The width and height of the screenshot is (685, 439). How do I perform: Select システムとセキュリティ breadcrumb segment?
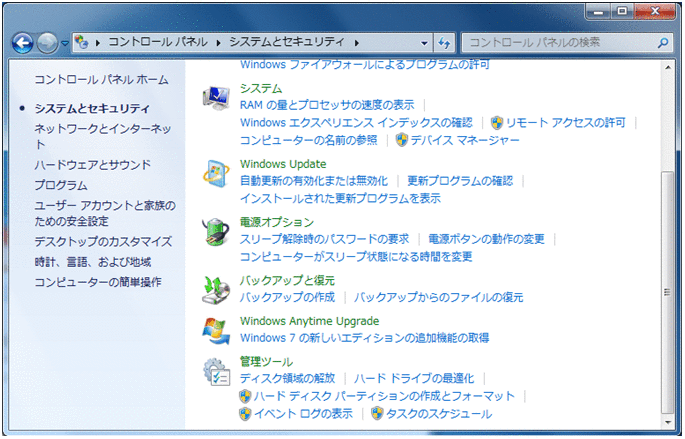coord(287,42)
